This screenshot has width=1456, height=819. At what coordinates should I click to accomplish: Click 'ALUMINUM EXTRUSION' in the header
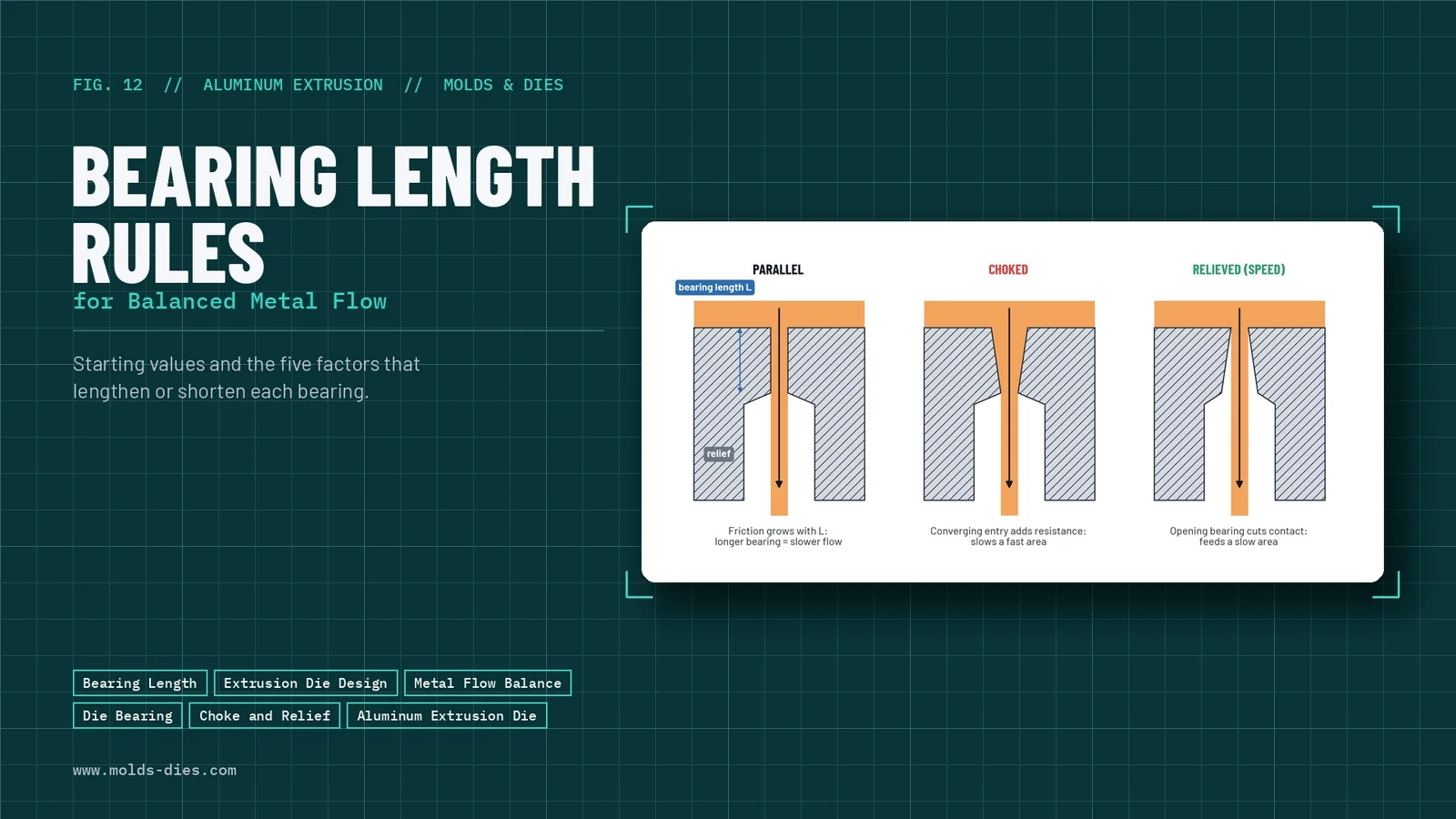(293, 85)
